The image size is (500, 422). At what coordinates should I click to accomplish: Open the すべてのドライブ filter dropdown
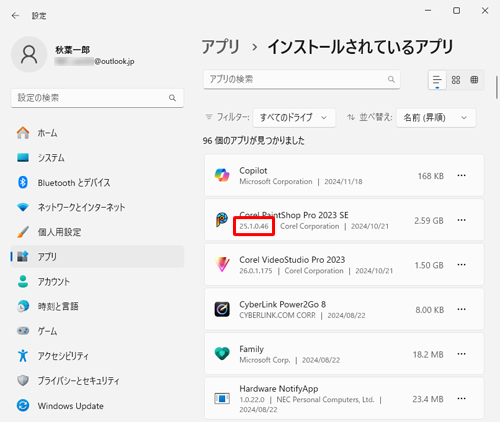click(x=294, y=118)
